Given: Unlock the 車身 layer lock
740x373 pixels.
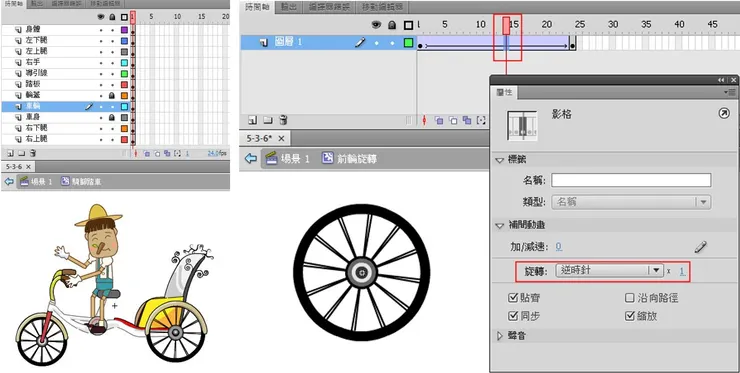Looking at the screenshot, I should click(112, 117).
